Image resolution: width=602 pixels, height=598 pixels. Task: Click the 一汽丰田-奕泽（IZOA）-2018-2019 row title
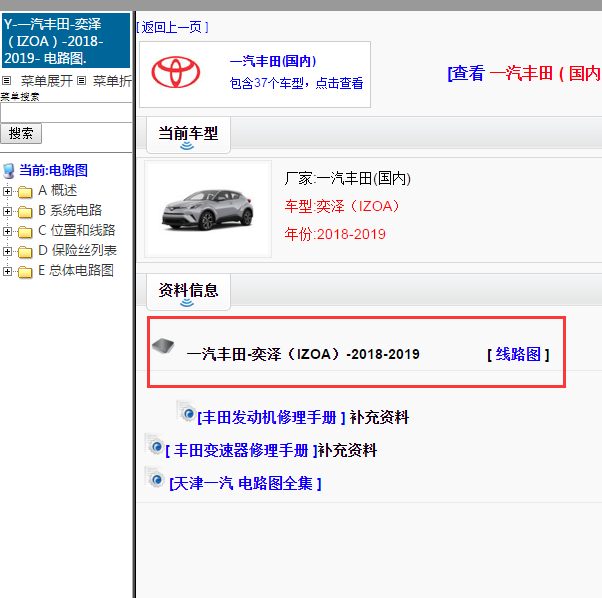[303, 354]
